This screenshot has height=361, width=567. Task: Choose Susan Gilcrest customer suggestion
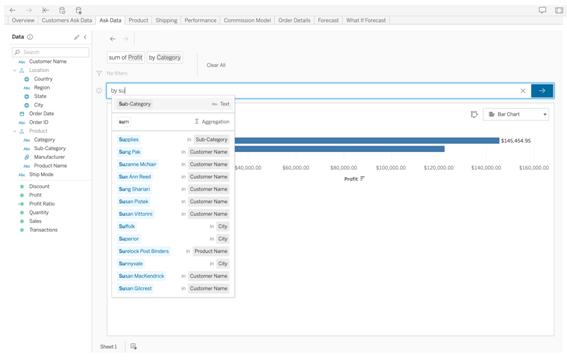[x=174, y=288]
